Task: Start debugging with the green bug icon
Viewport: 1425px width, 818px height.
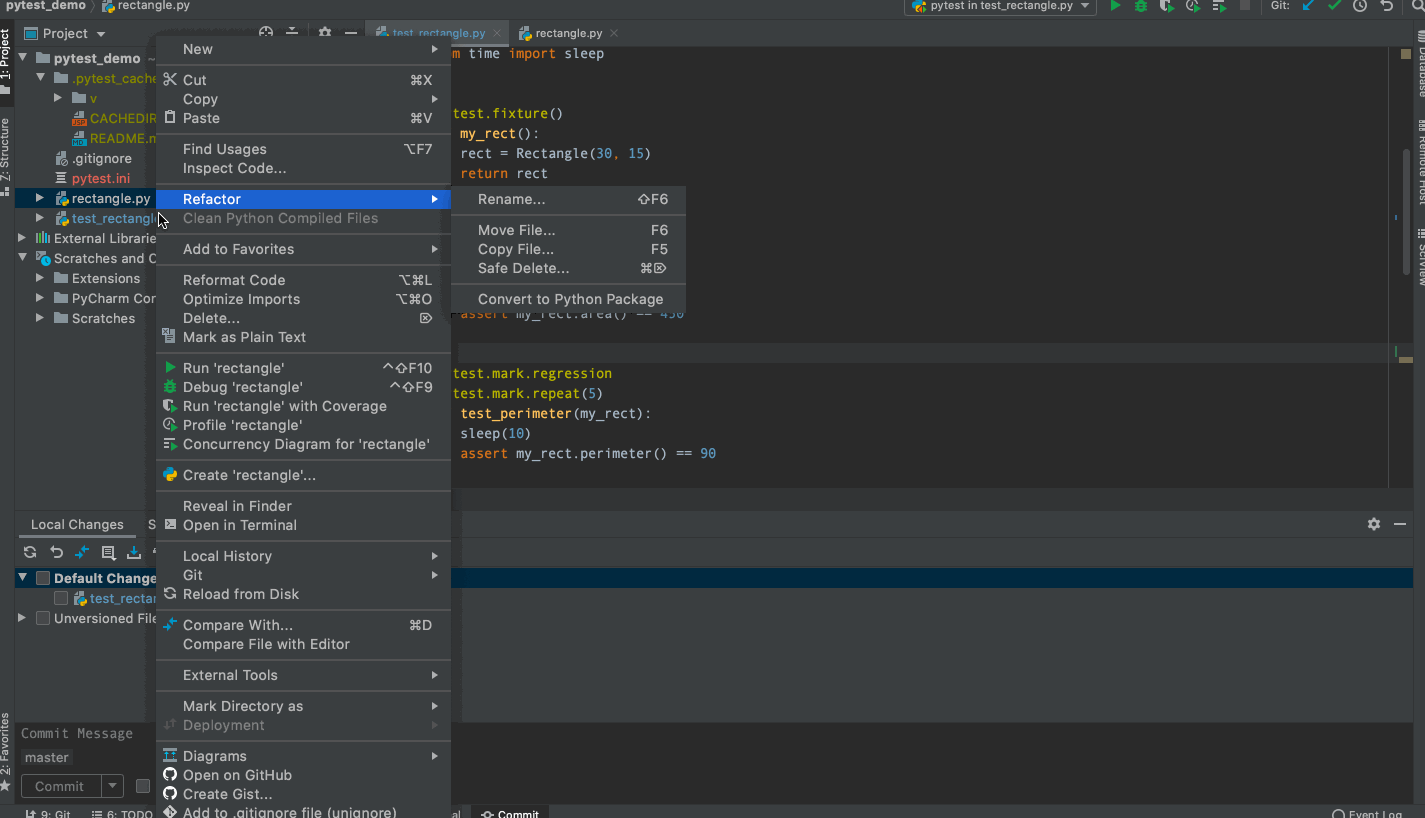Action: (1141, 6)
